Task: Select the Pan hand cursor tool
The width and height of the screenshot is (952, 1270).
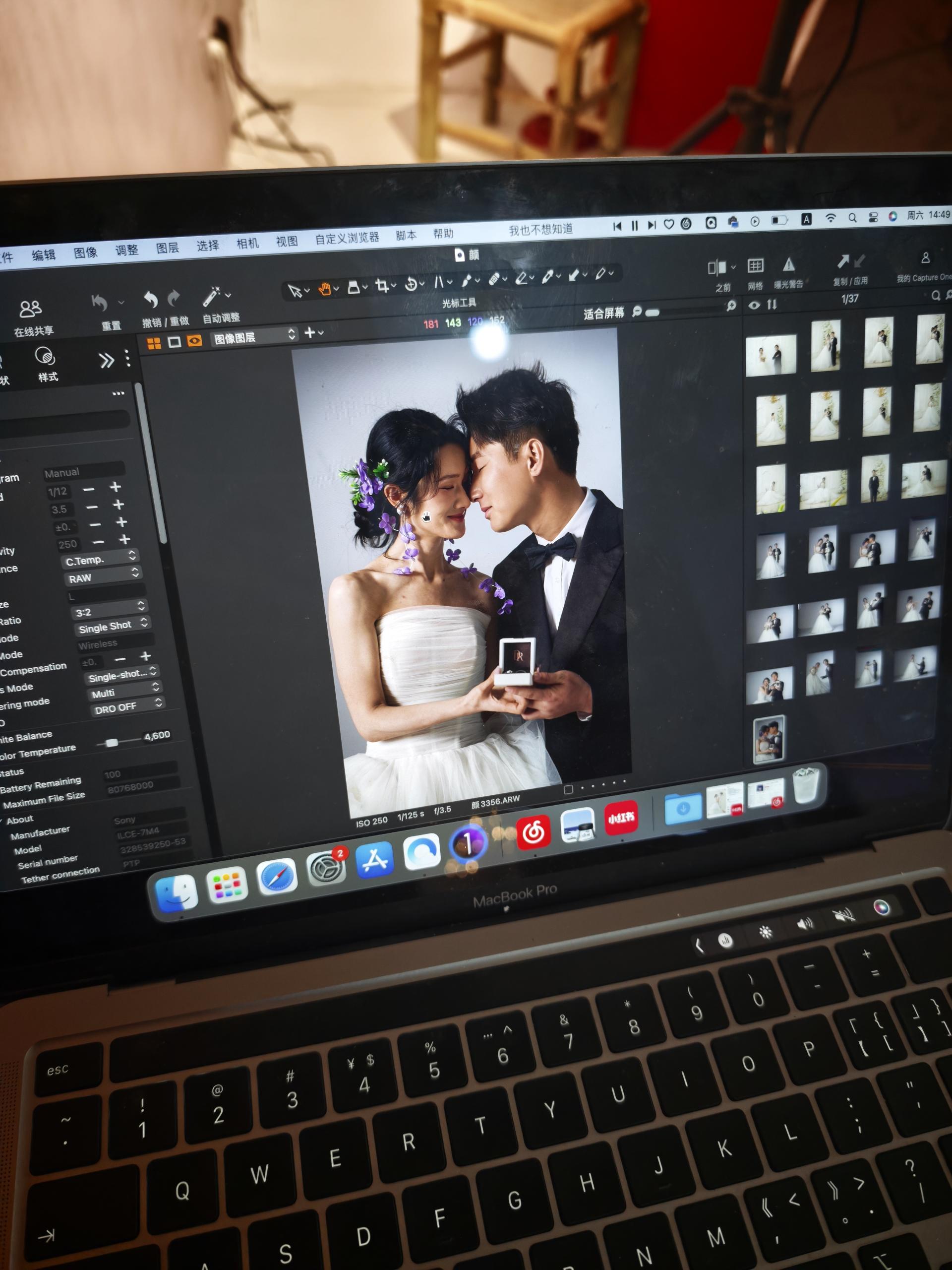Action: coord(325,289)
